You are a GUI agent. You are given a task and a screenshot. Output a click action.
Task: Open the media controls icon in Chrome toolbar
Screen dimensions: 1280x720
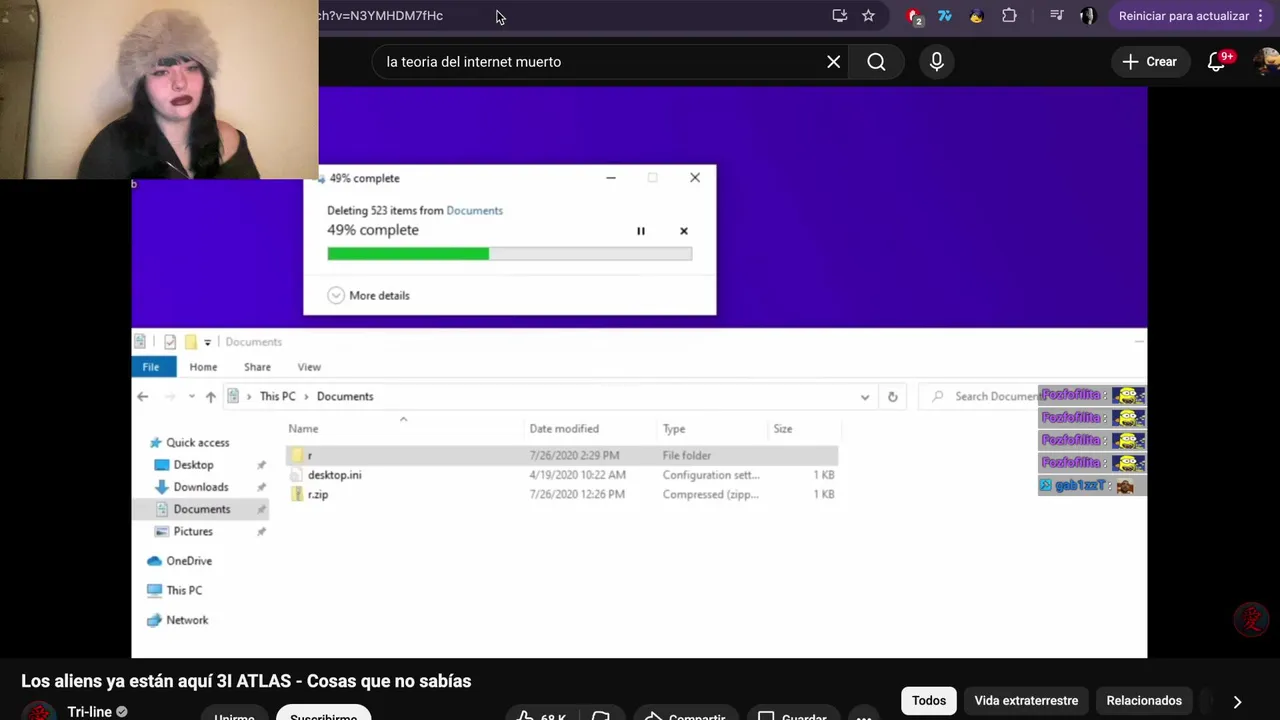pyautogui.click(x=1056, y=16)
